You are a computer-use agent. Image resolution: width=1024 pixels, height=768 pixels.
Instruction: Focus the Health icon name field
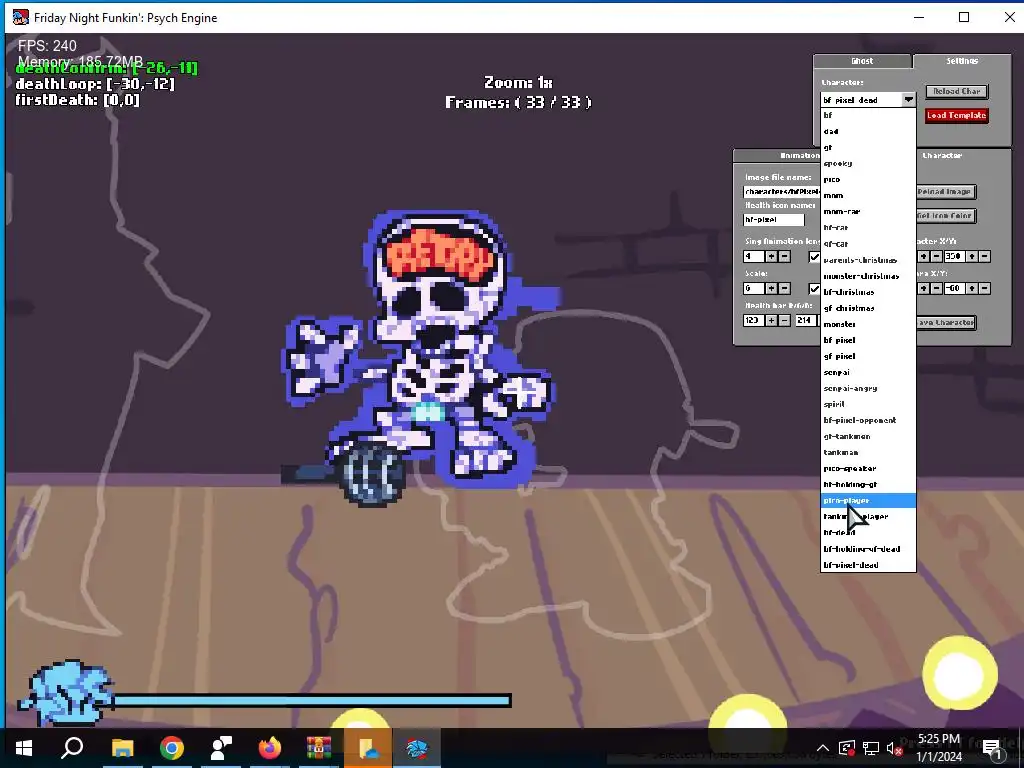click(774, 219)
